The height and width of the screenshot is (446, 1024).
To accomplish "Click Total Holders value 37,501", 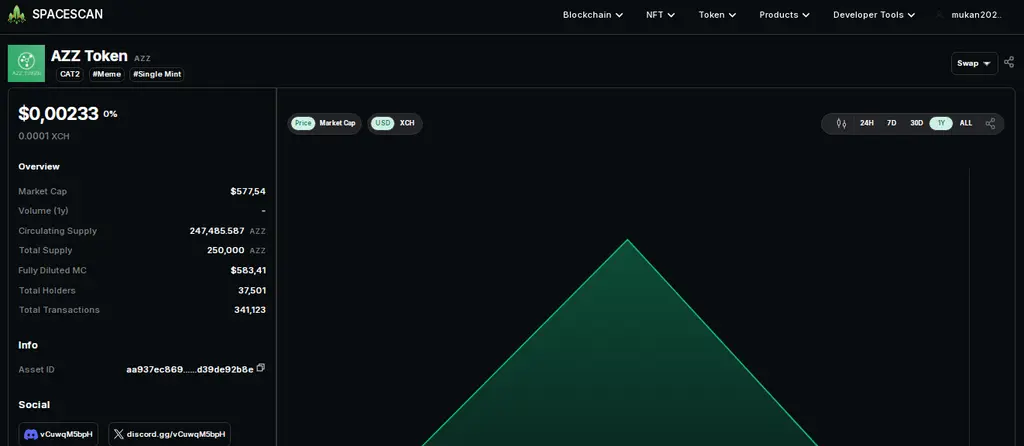I will (252, 290).
